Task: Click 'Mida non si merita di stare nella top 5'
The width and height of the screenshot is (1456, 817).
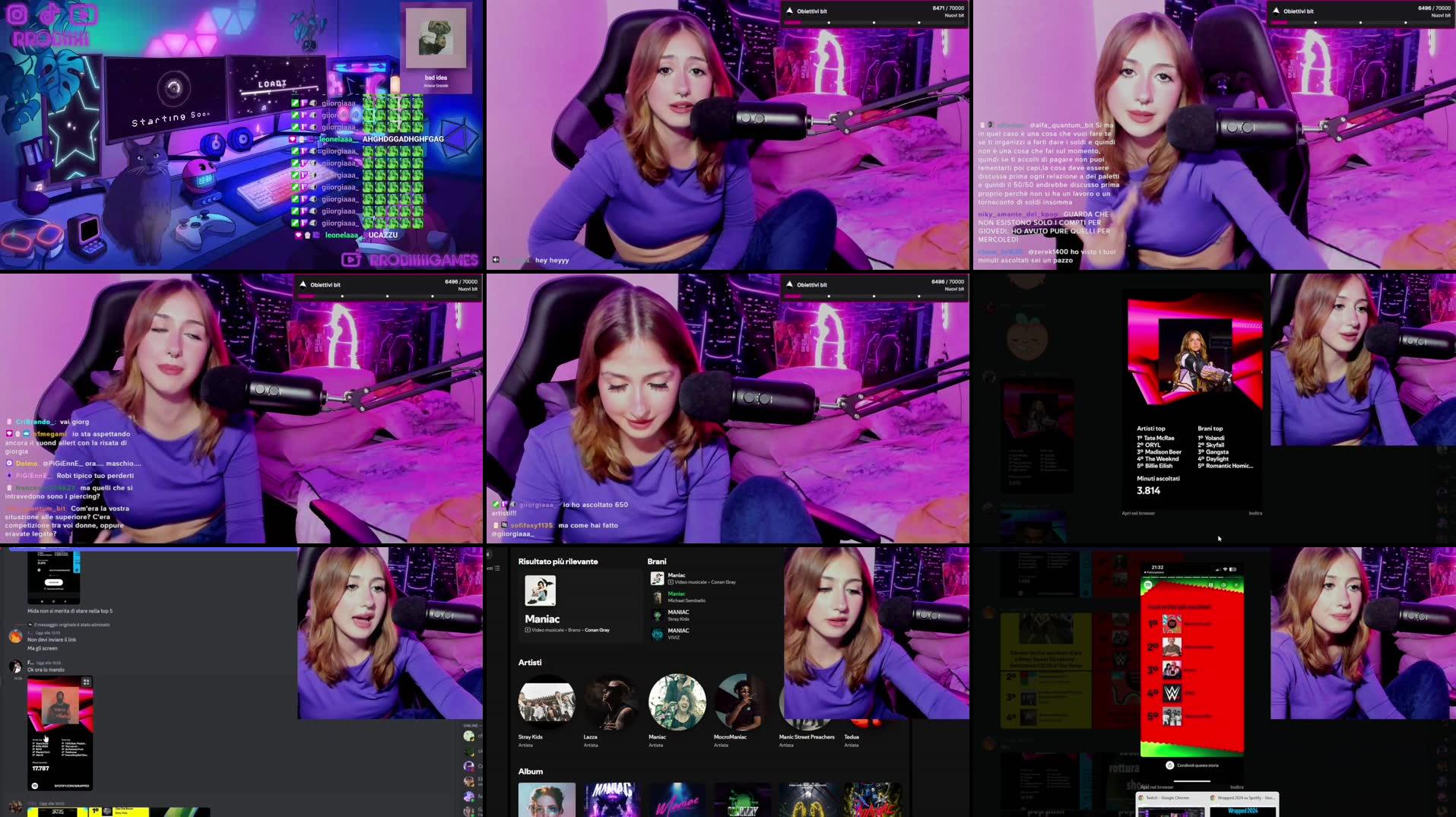Action: [70, 611]
